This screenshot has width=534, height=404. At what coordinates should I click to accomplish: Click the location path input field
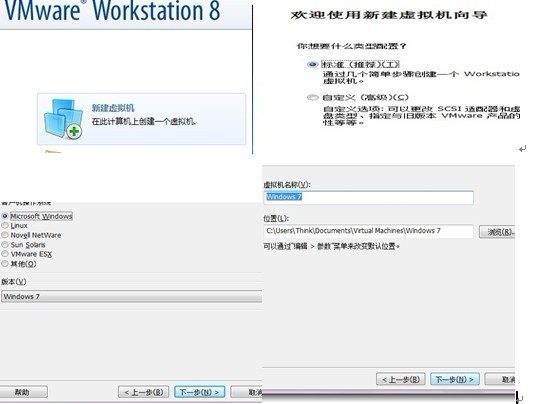[368, 231]
